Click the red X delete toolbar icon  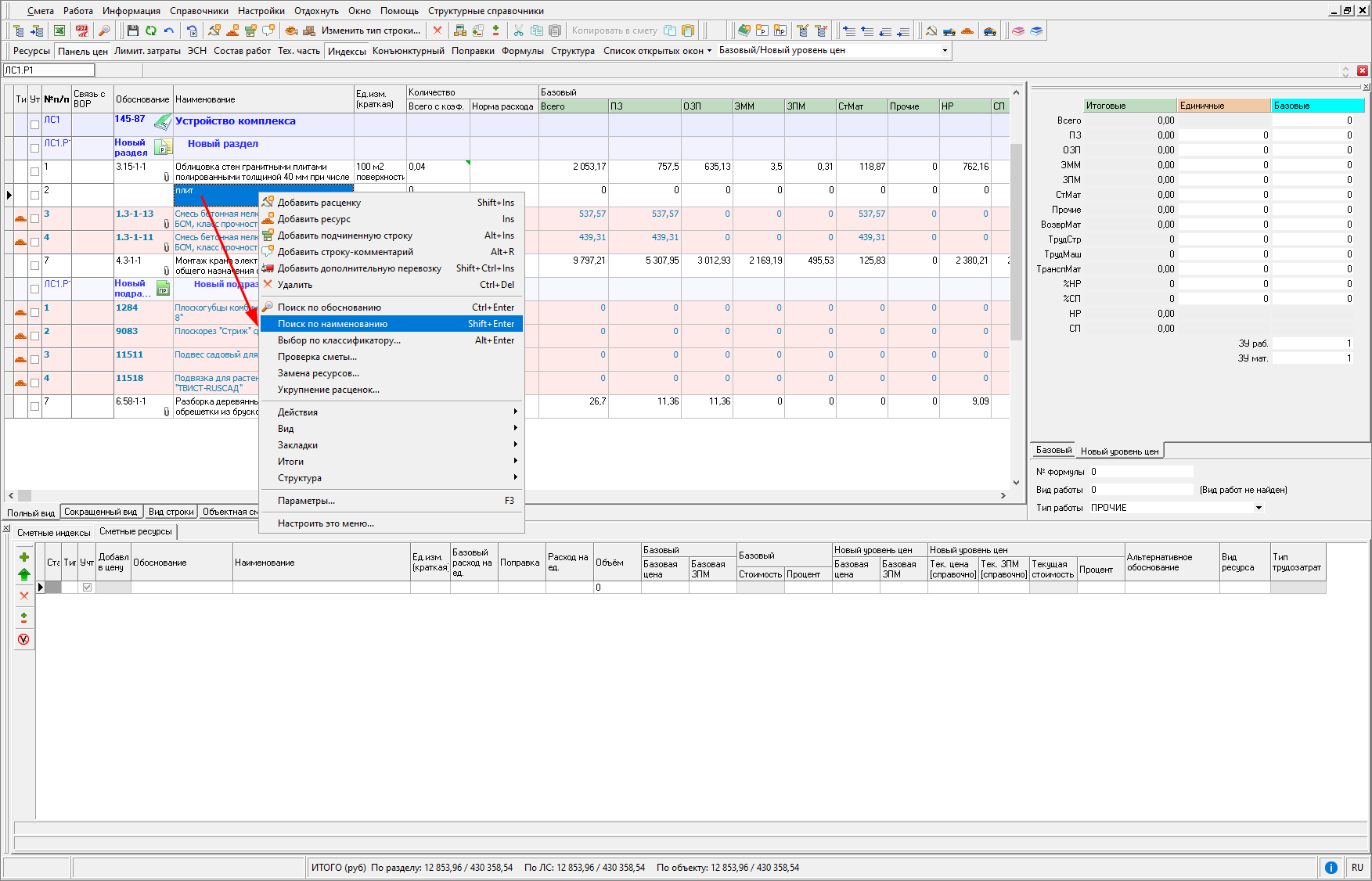(x=438, y=31)
